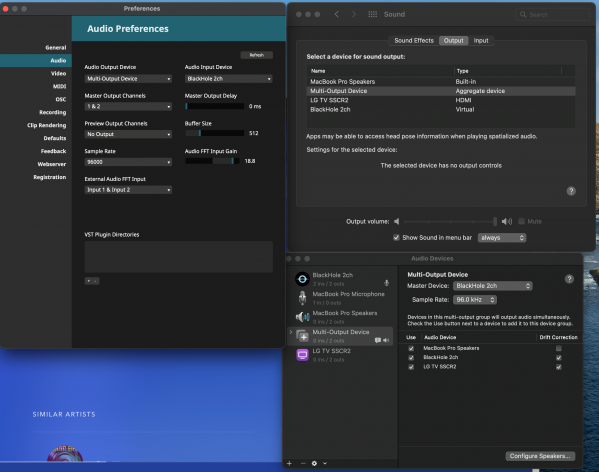Switch to the Output tab

453,40
